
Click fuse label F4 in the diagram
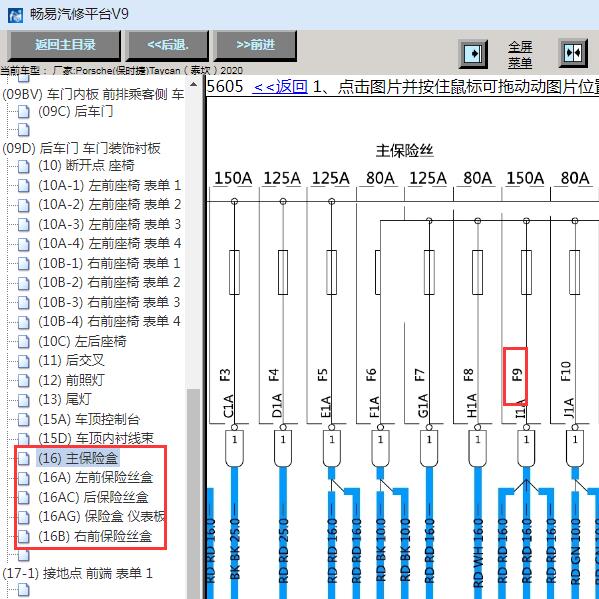point(274,374)
